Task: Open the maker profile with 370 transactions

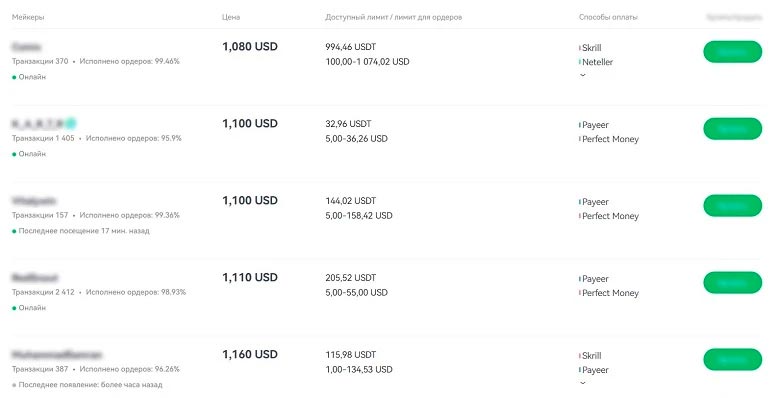Action: pyautogui.click(x=27, y=47)
